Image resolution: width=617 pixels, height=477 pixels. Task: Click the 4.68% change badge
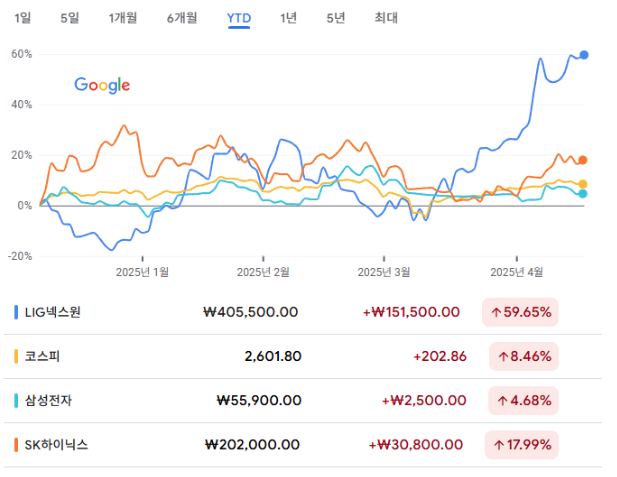[523, 401]
